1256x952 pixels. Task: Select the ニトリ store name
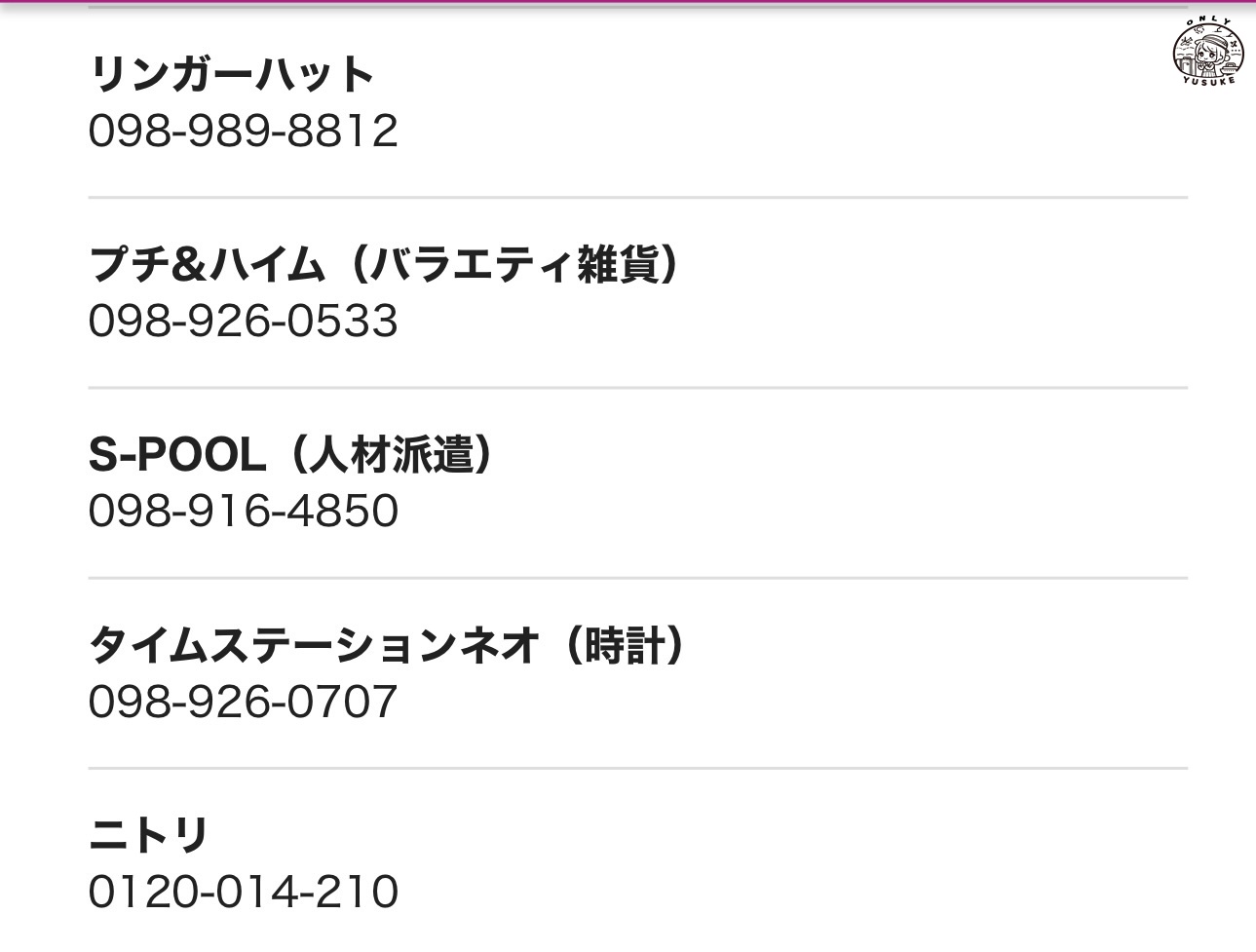(x=149, y=835)
